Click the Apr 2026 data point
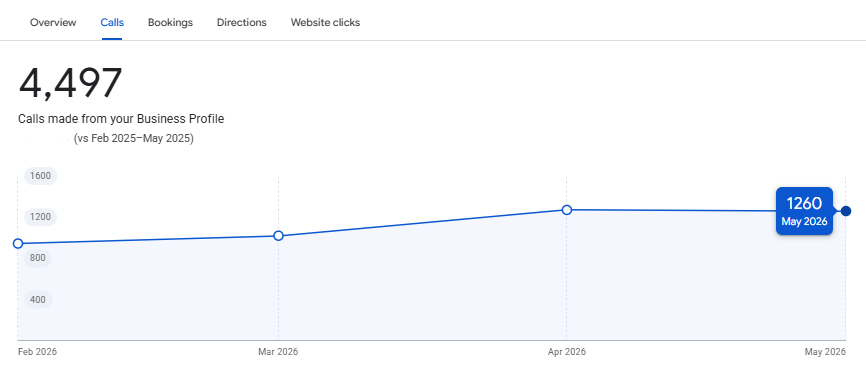 [x=567, y=210]
